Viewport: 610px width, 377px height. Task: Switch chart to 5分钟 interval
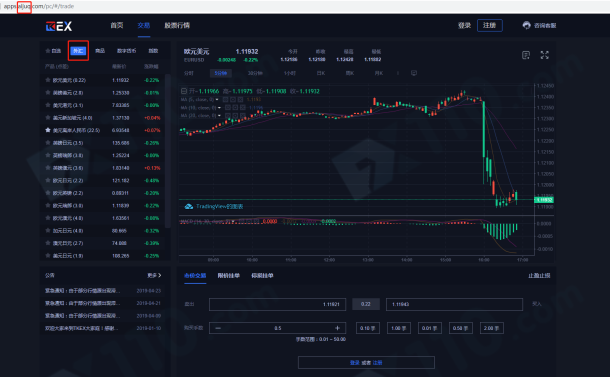[221, 73]
